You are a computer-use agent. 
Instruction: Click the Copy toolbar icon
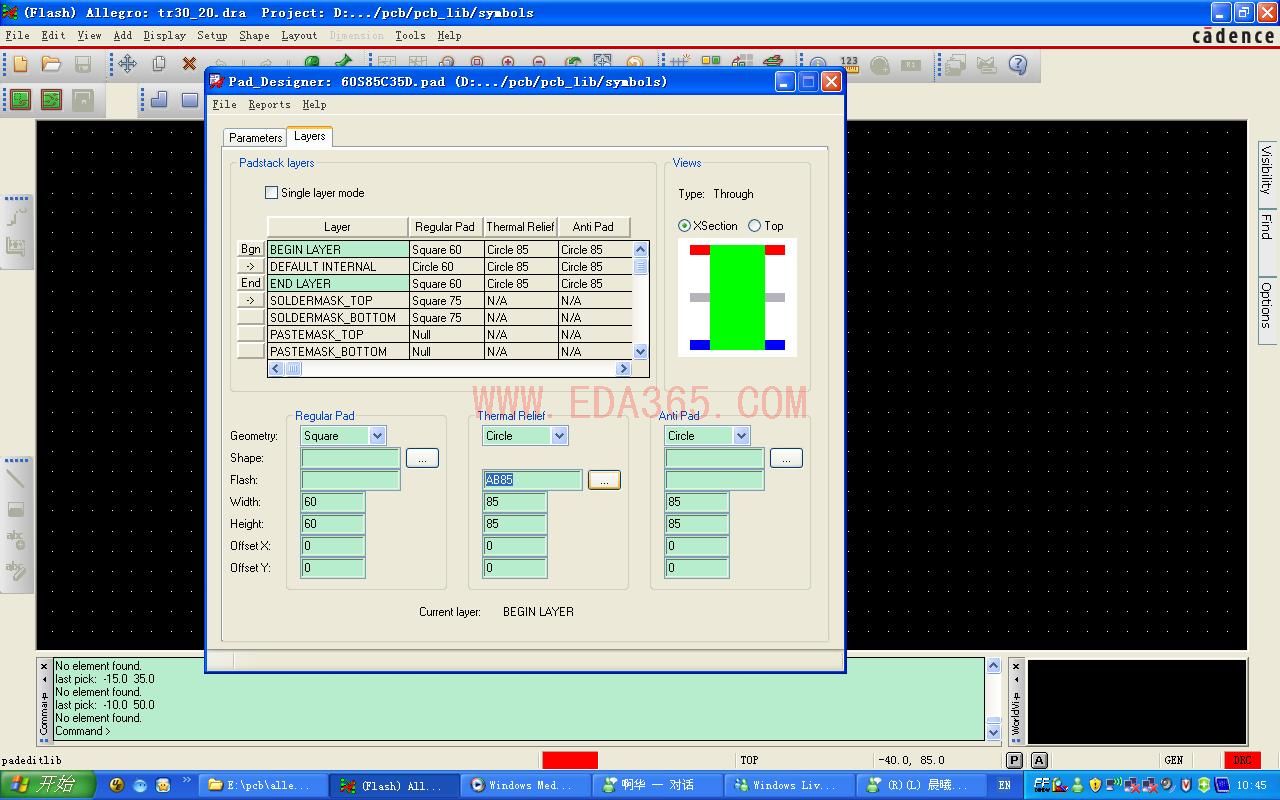[159, 64]
